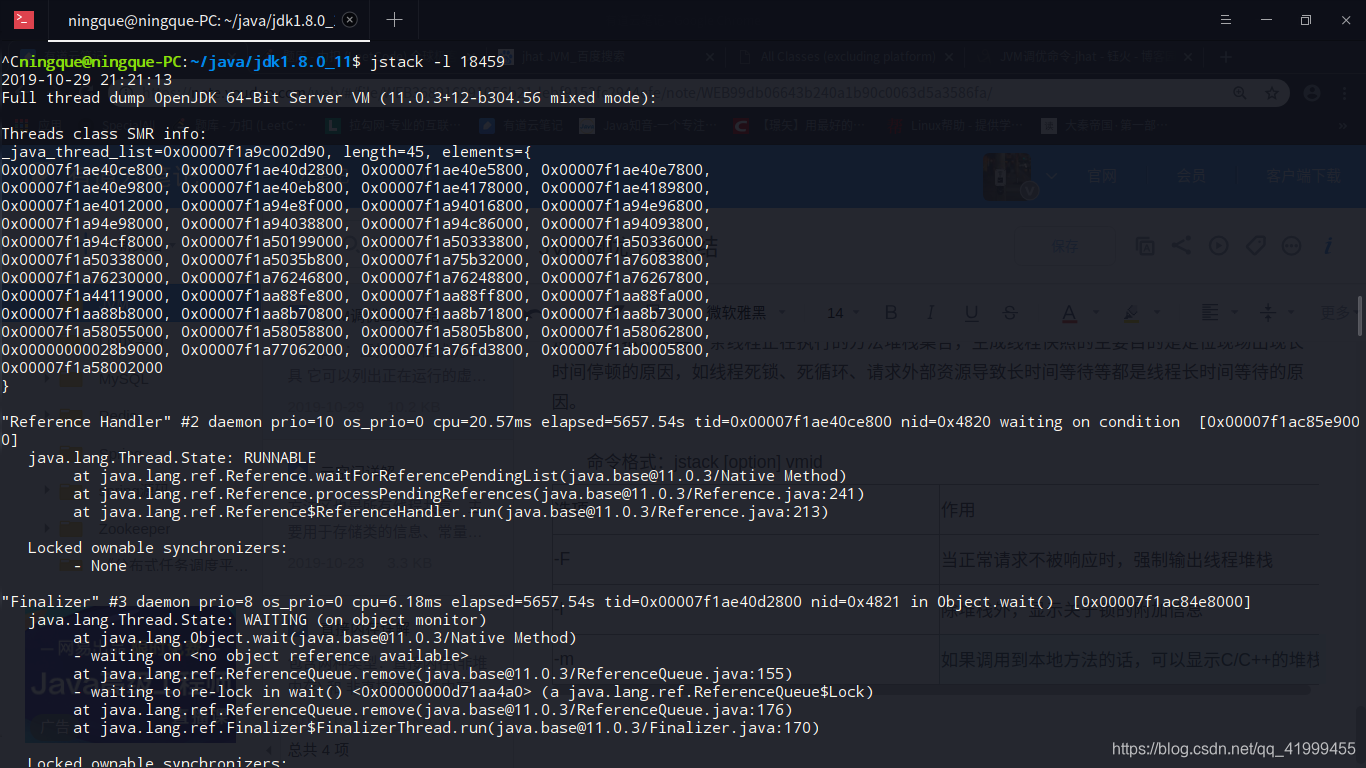
Task: Click 'java.lang.Thread.State: RUNNABLE' text
Action: click(172, 458)
